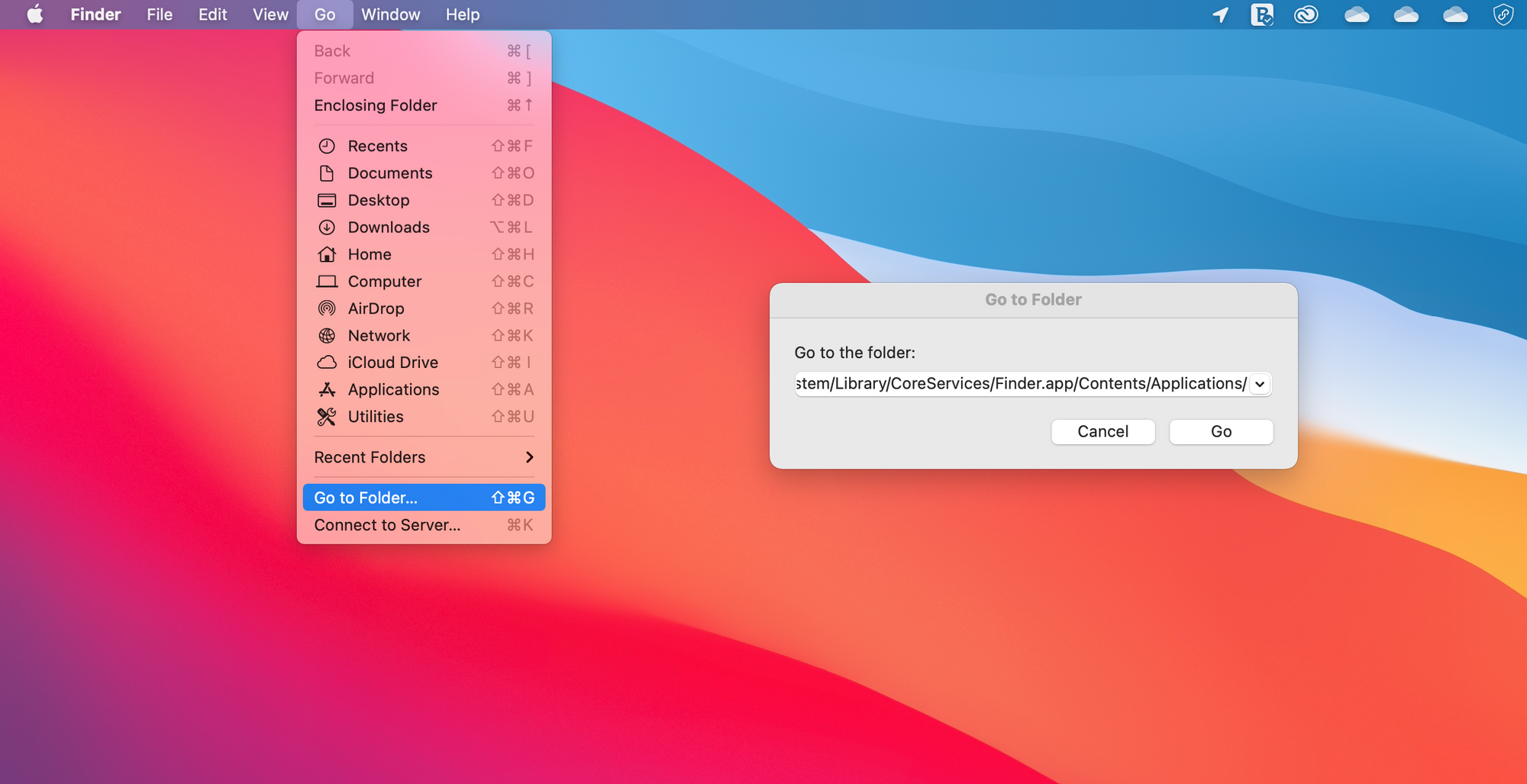
Task: Select iCloud Drive in the Go menu
Action: (x=393, y=362)
